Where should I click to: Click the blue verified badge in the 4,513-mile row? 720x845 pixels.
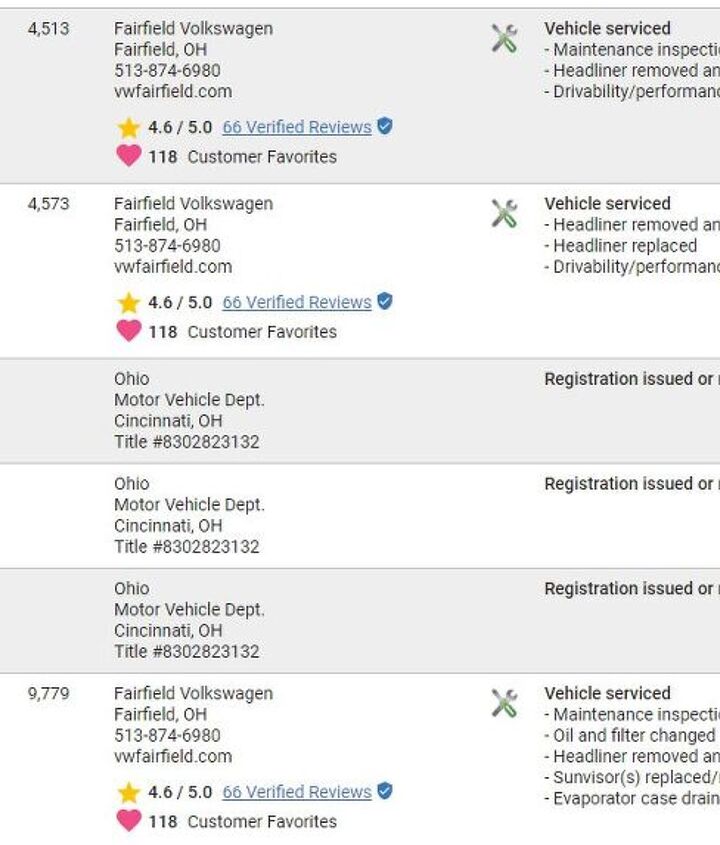tap(385, 127)
